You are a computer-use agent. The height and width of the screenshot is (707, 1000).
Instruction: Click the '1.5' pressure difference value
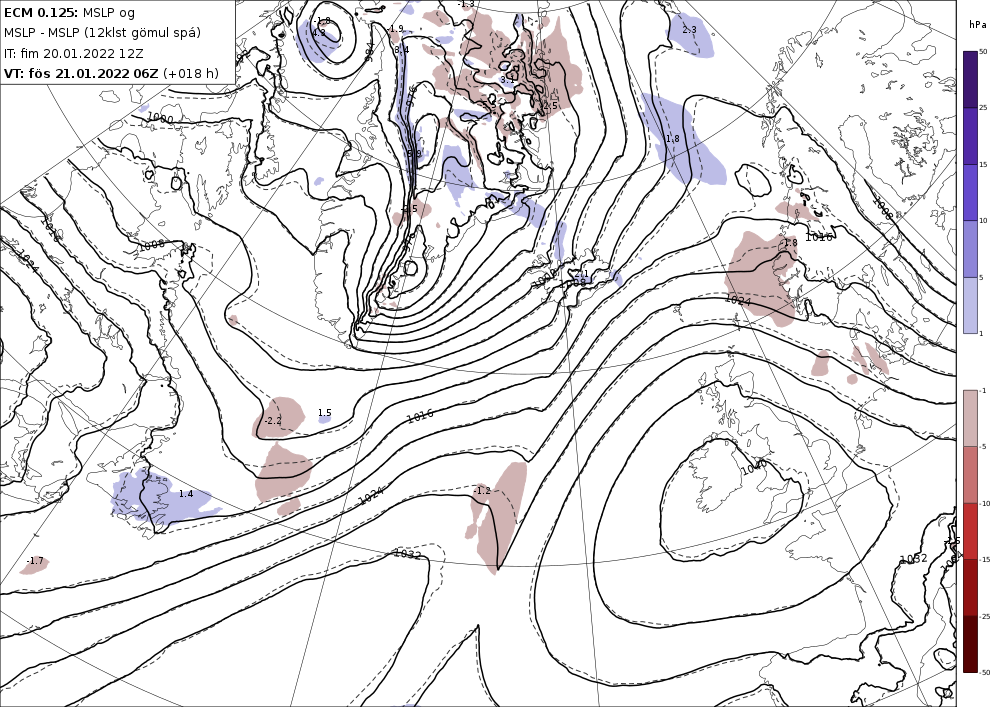pyautogui.click(x=325, y=413)
